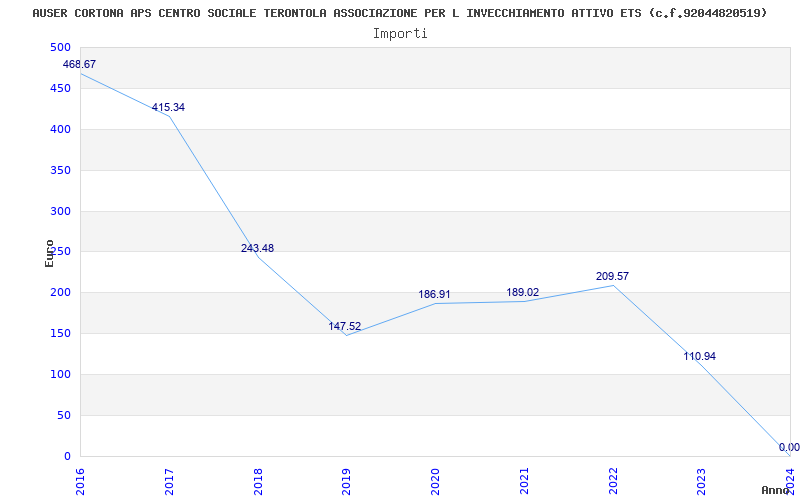Click the 500 y-axis tick label
Image resolution: width=800 pixels, height=500 pixels.
point(60,47)
